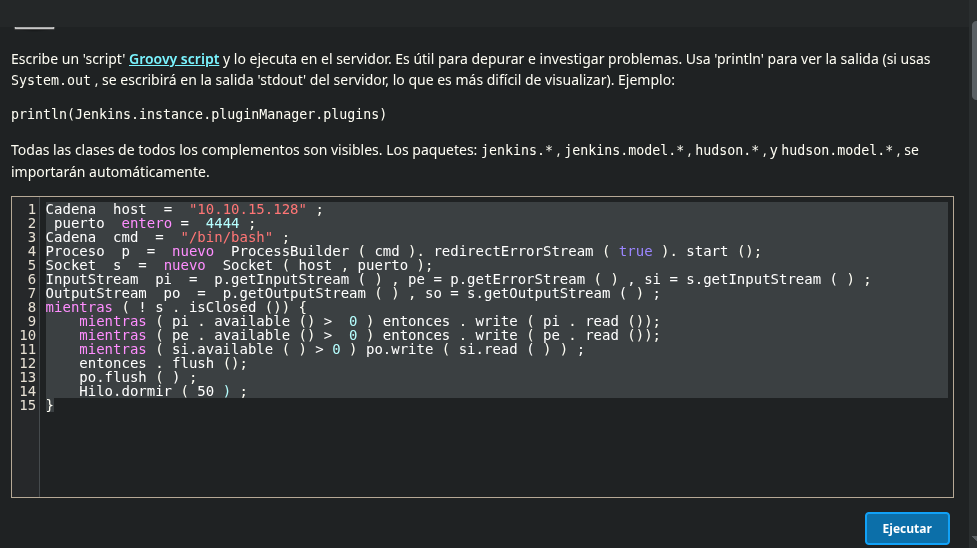Viewport: 977px width, 548px height.
Task: Click entonces . flush on line 12
Action: point(146,363)
